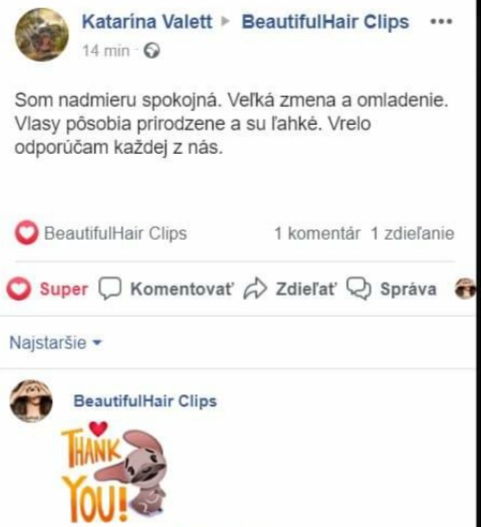Viewport: 481px width, 527px height.
Task: View who reacted: BeautifulHair Clips label
Action: pyautogui.click(x=115, y=233)
